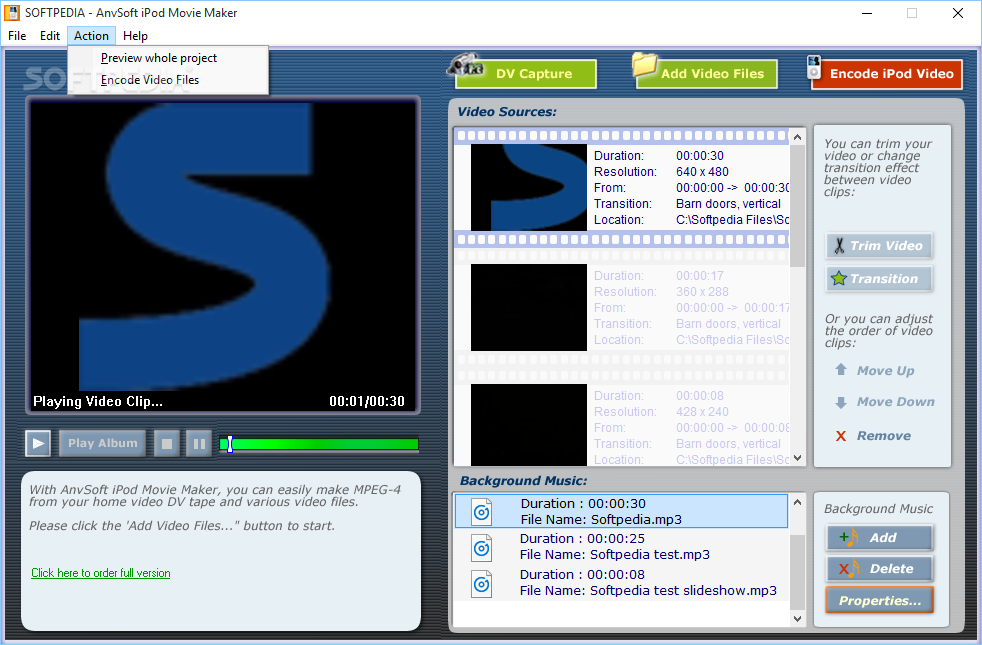Select 'File Name: Softpedia test.mp3' row

621,547
